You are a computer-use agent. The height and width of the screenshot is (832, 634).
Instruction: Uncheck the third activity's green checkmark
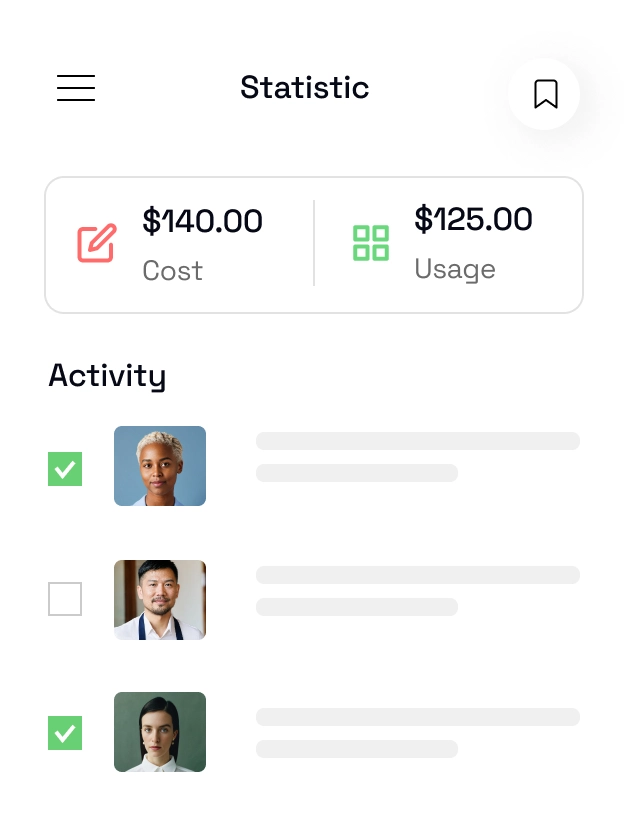coord(65,733)
